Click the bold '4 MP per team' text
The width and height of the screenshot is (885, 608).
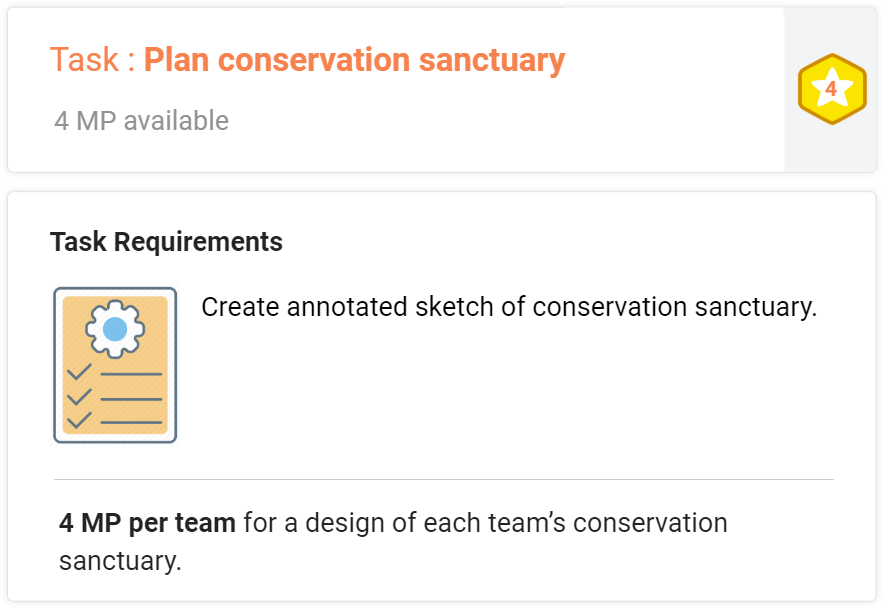click(147, 523)
